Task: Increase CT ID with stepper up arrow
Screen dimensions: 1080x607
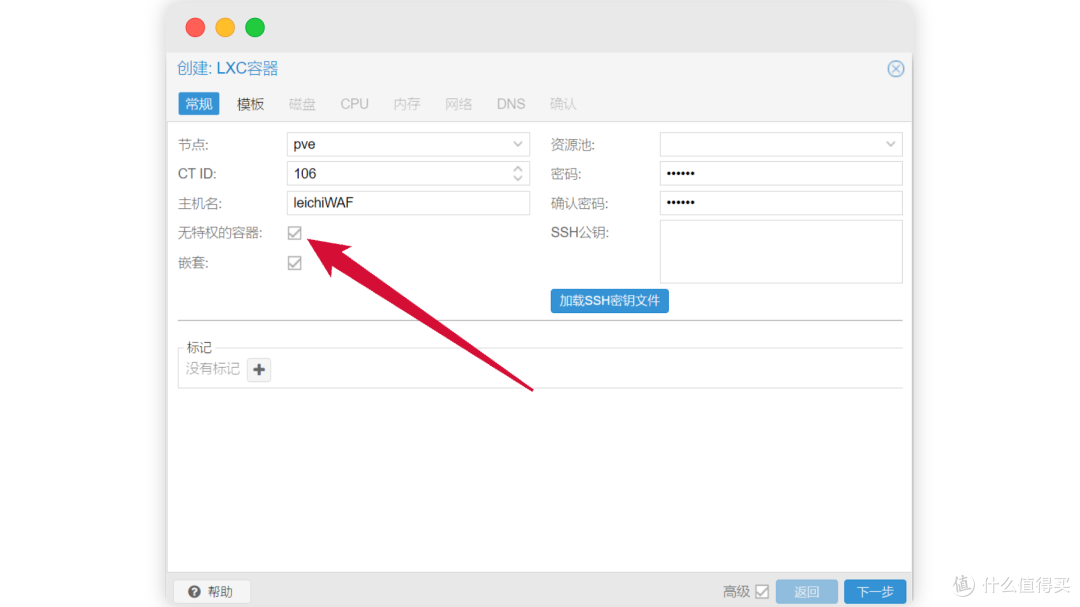Action: 518,169
